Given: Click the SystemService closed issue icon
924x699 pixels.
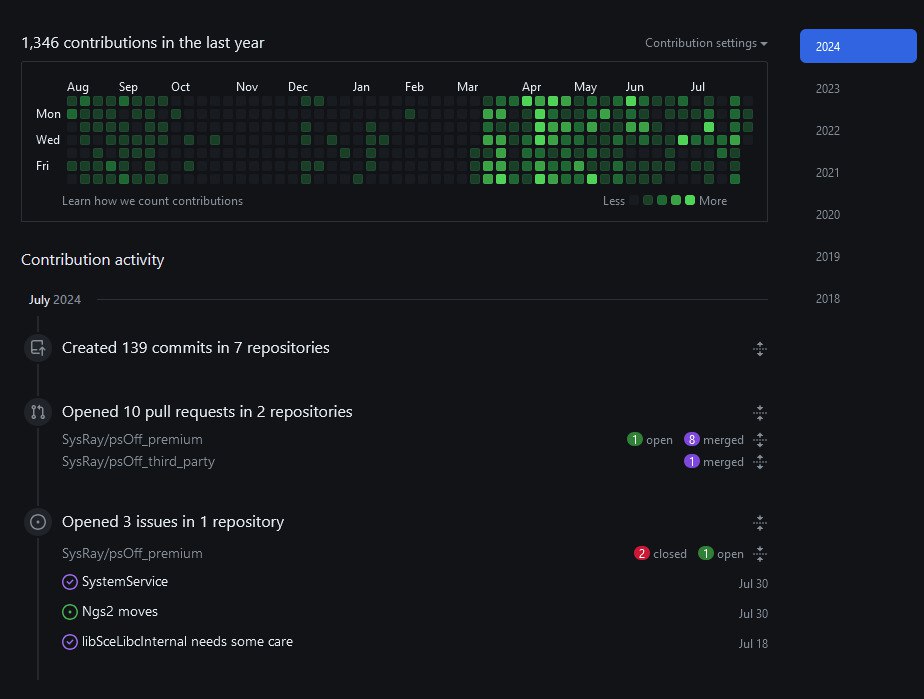Looking at the screenshot, I should pos(70,582).
